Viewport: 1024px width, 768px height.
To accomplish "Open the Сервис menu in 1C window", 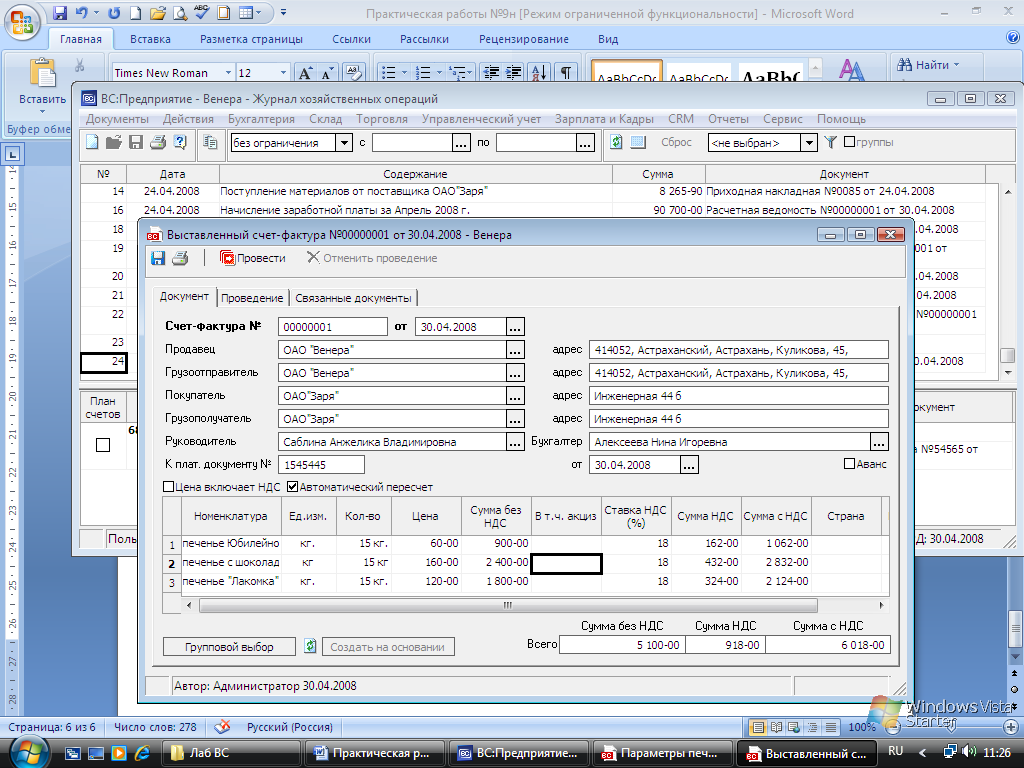I will 782,119.
